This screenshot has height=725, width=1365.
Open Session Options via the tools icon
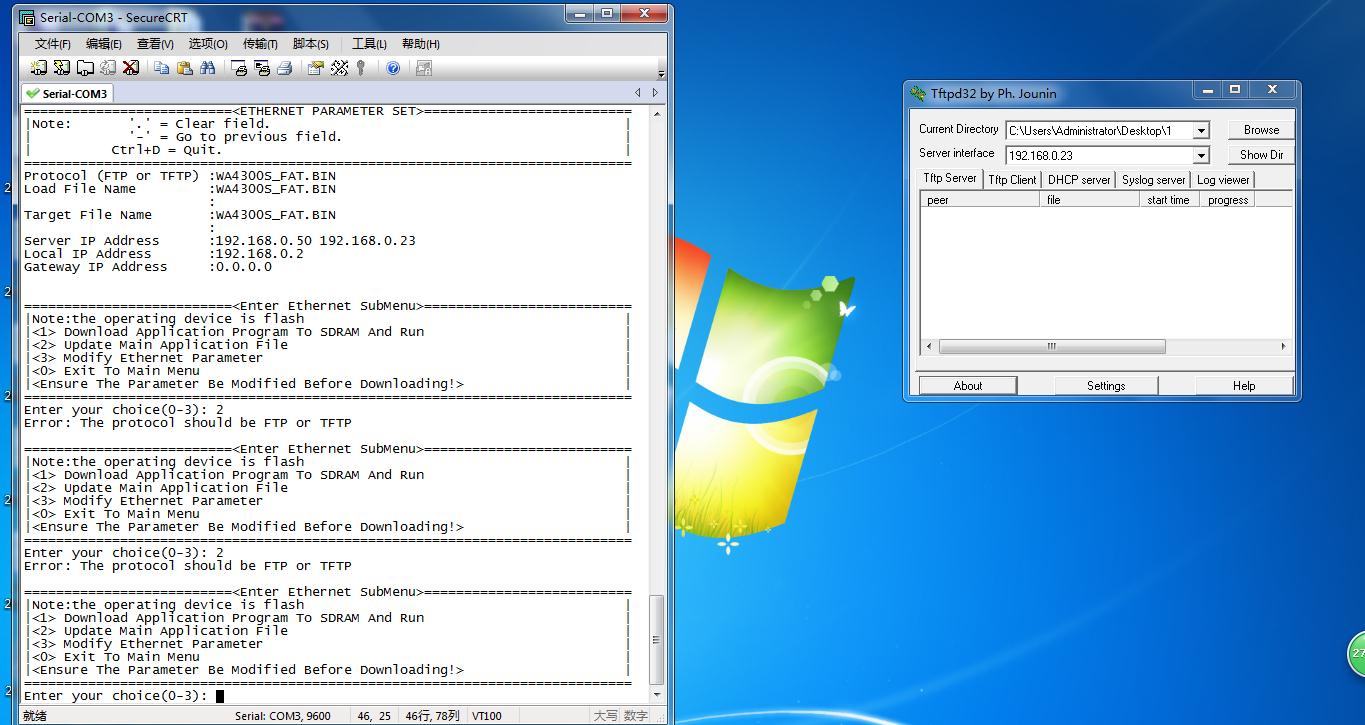[339, 68]
